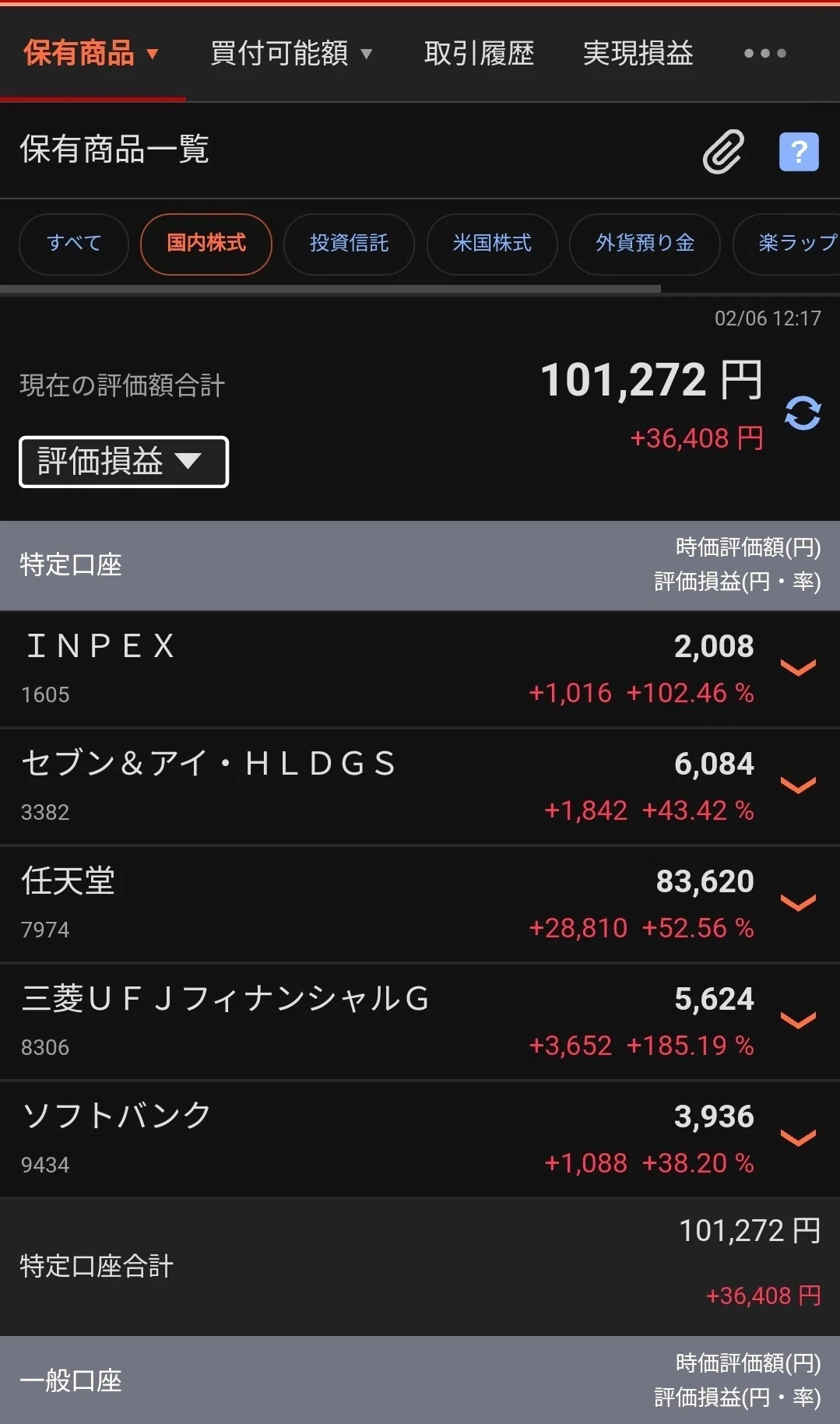Refresh the valuation total with the sync icon
The height and width of the screenshot is (1424, 840).
pos(803,413)
